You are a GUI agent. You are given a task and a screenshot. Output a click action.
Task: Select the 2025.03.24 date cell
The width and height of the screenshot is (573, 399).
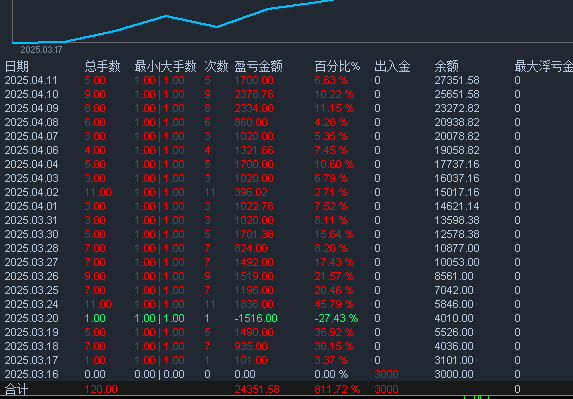point(31,304)
